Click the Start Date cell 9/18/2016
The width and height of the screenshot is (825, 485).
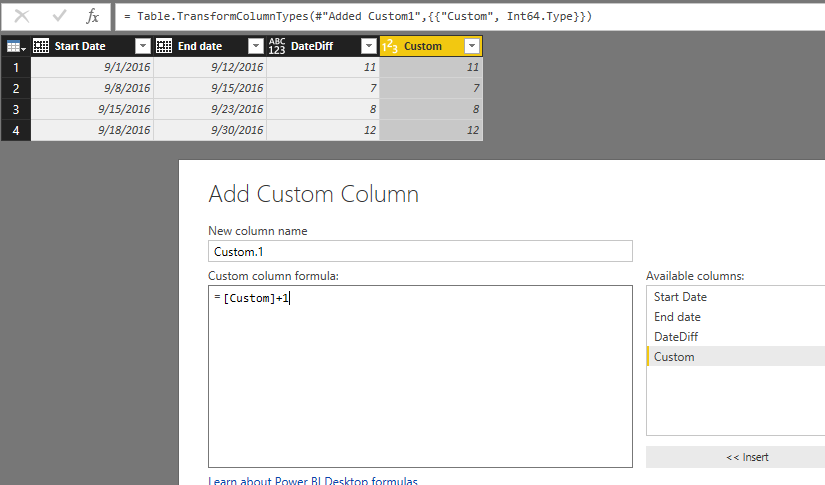click(x=92, y=130)
